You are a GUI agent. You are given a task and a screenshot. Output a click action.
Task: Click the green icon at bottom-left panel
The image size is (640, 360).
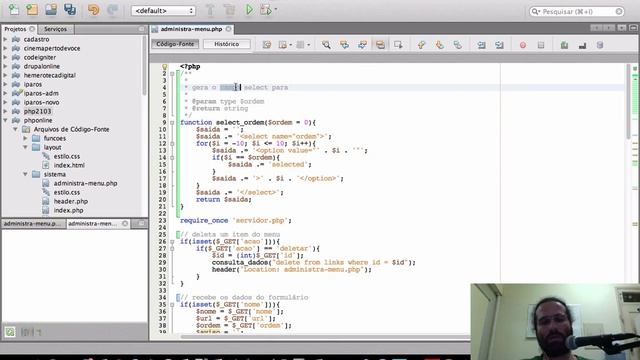10,332
